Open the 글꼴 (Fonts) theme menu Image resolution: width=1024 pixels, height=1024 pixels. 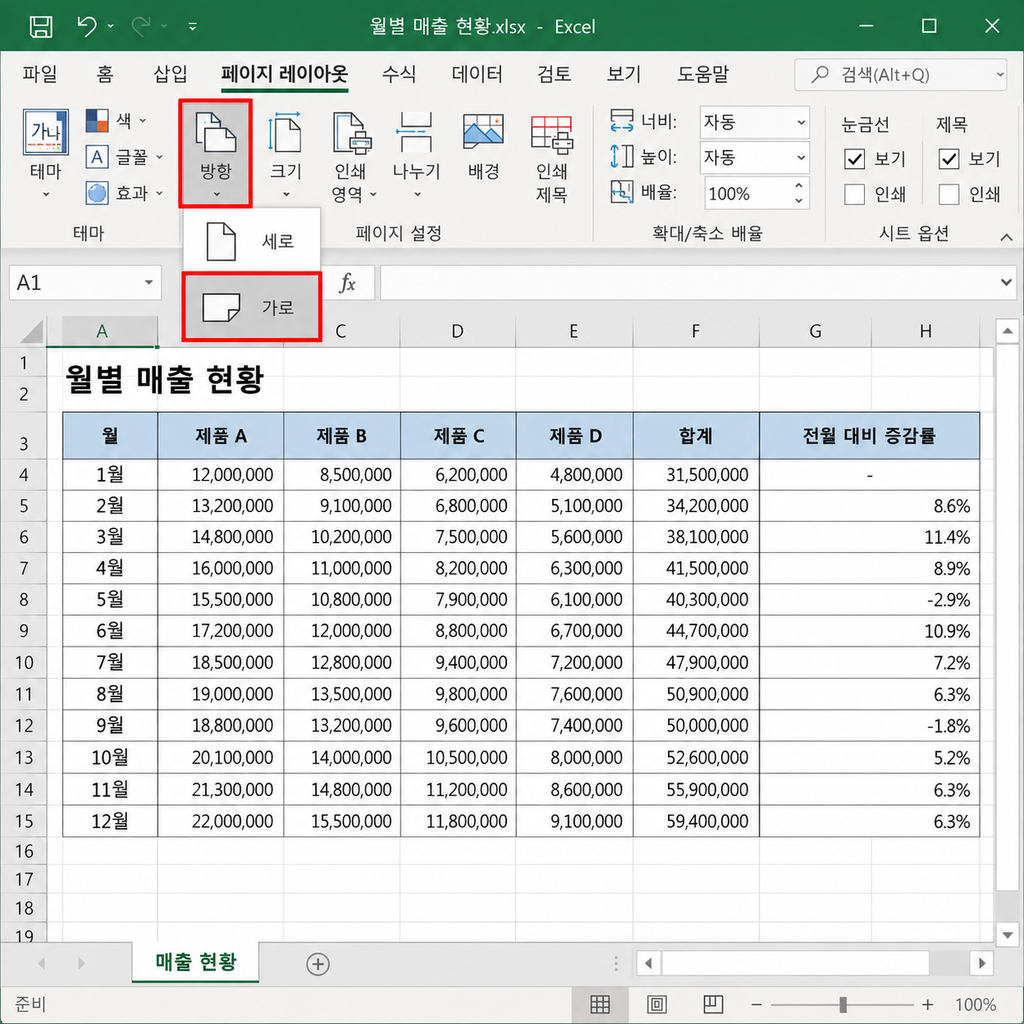click(x=124, y=157)
